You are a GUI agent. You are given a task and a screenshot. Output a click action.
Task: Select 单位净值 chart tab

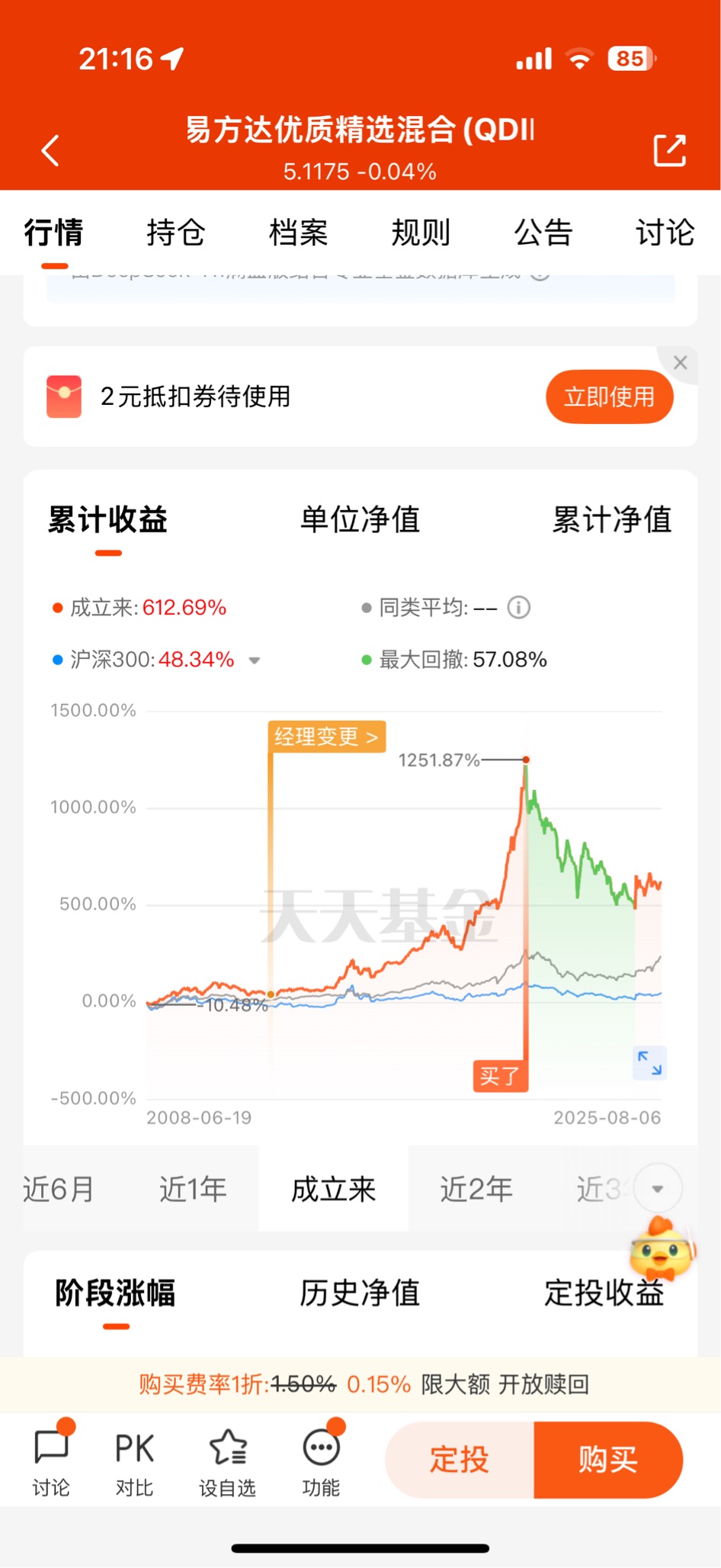[x=360, y=519]
